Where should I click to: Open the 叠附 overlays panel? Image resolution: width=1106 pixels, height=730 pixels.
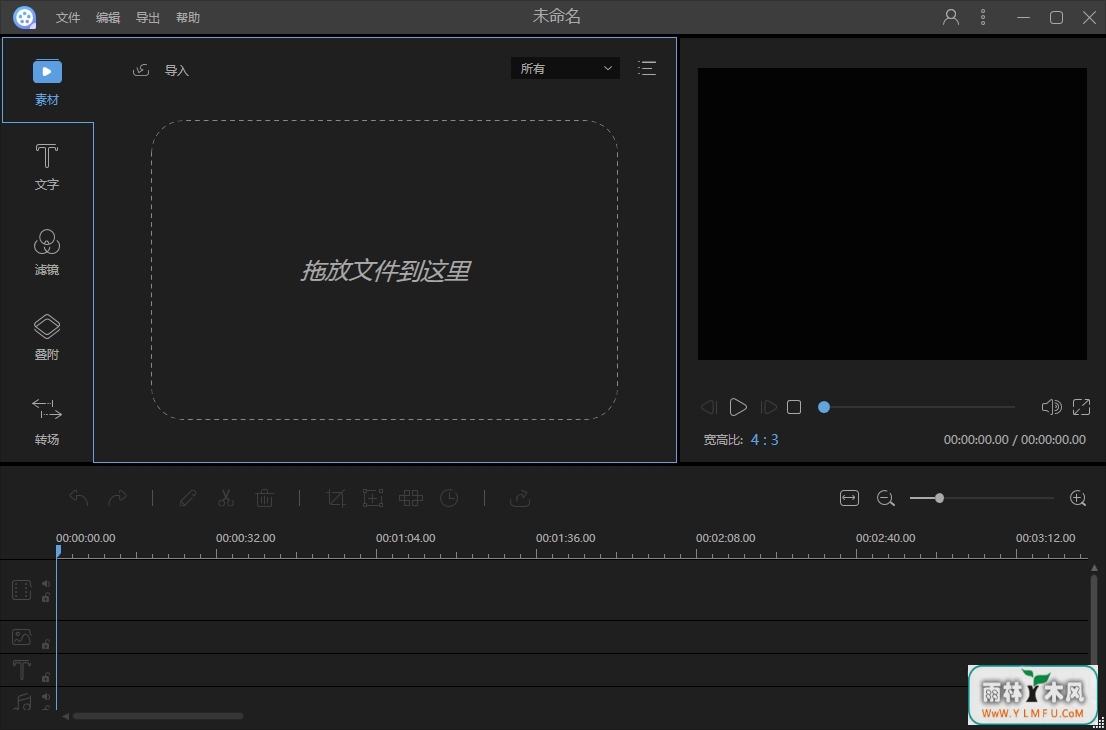tap(47, 337)
